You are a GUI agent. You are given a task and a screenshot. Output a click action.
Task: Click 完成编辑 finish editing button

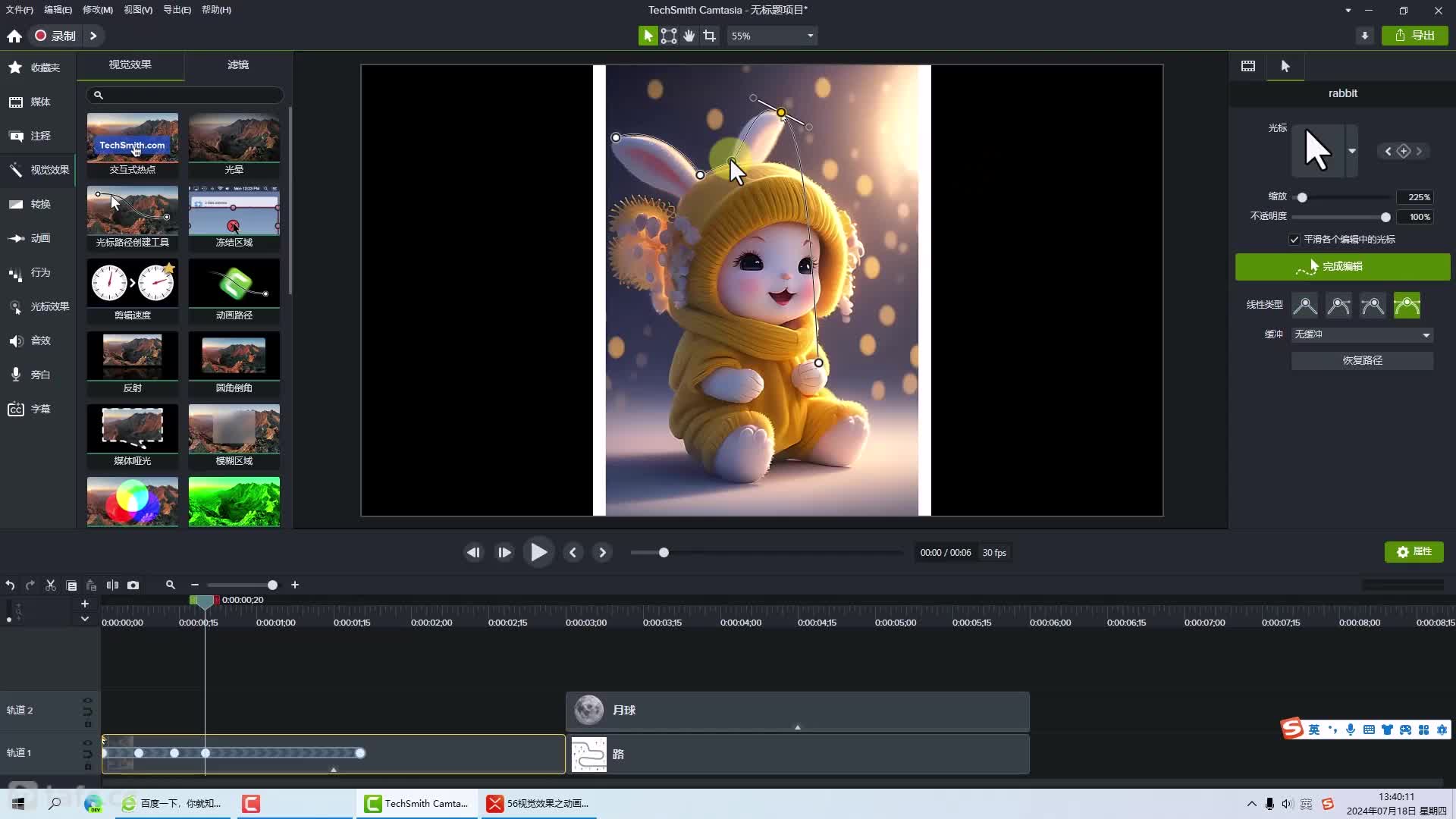click(x=1342, y=267)
